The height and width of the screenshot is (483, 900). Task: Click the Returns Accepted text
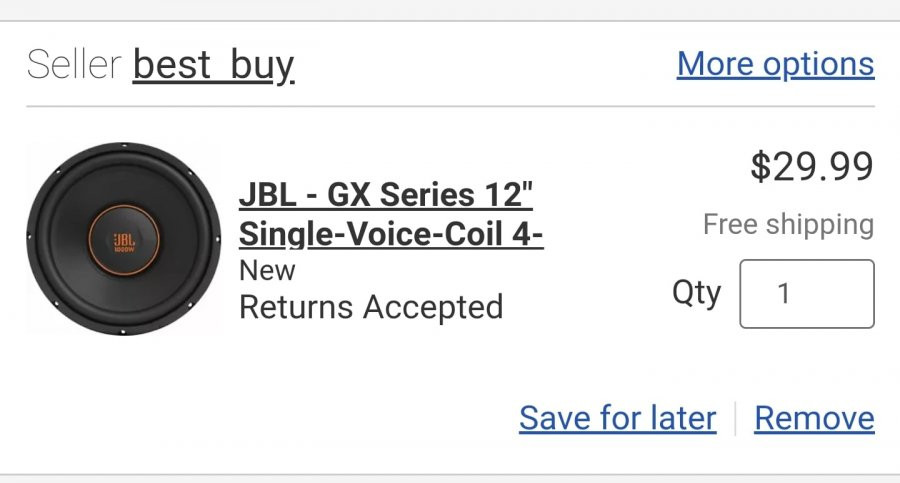[371, 307]
